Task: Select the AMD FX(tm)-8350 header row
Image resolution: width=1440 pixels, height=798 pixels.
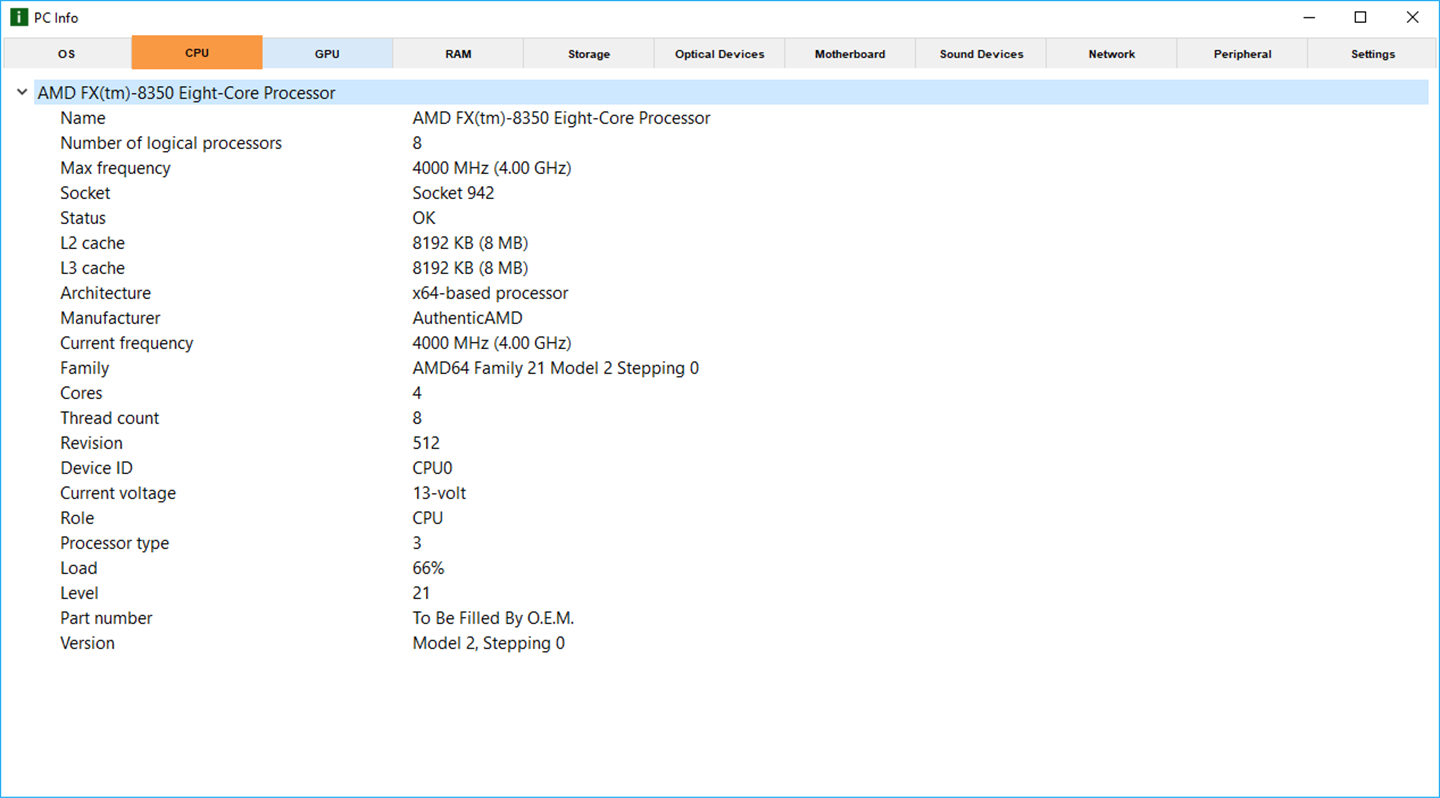Action: 731,93
